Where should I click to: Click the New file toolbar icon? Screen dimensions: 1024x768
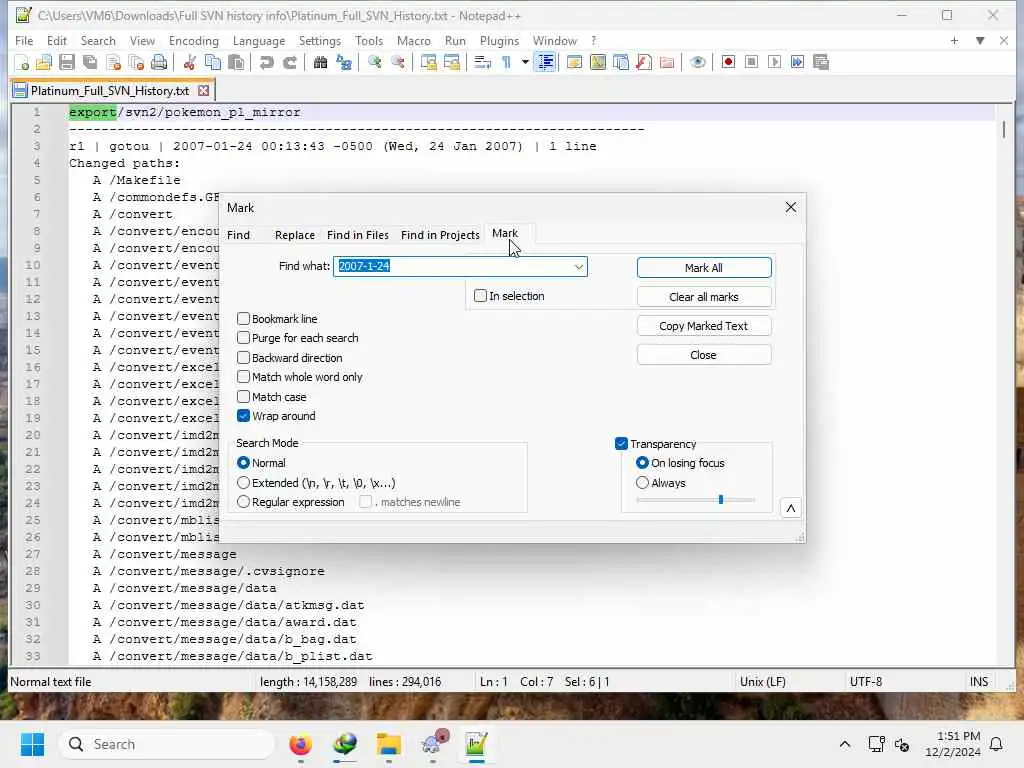coord(22,63)
